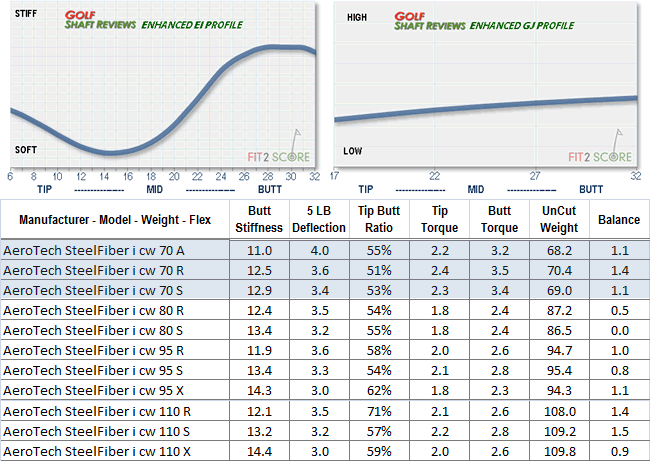Click the MID label under EI chart
Image resolution: width=650 pixels, height=461 pixels.
click(x=154, y=189)
